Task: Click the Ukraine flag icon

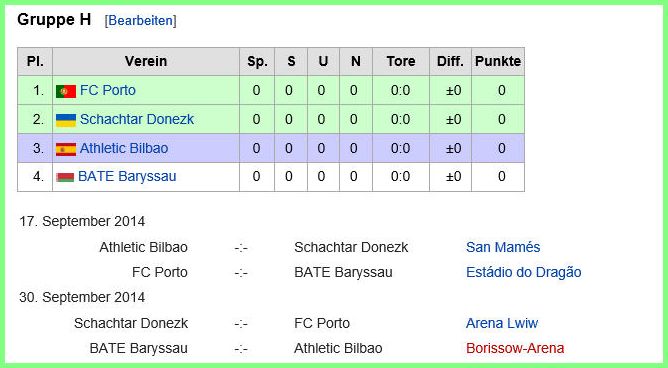Action: point(66,120)
